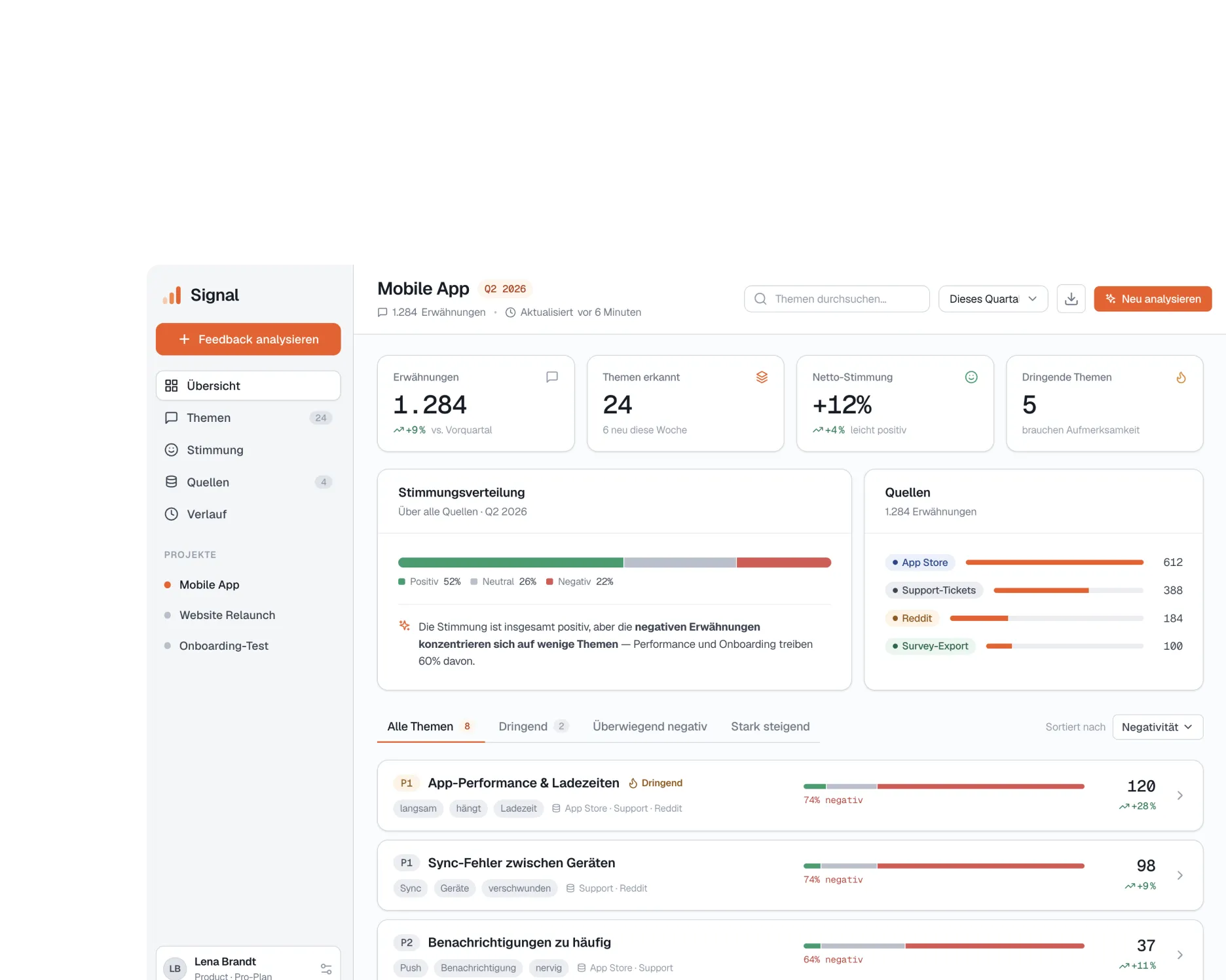Click the download export icon button
1226x980 pixels.
coord(1071,299)
